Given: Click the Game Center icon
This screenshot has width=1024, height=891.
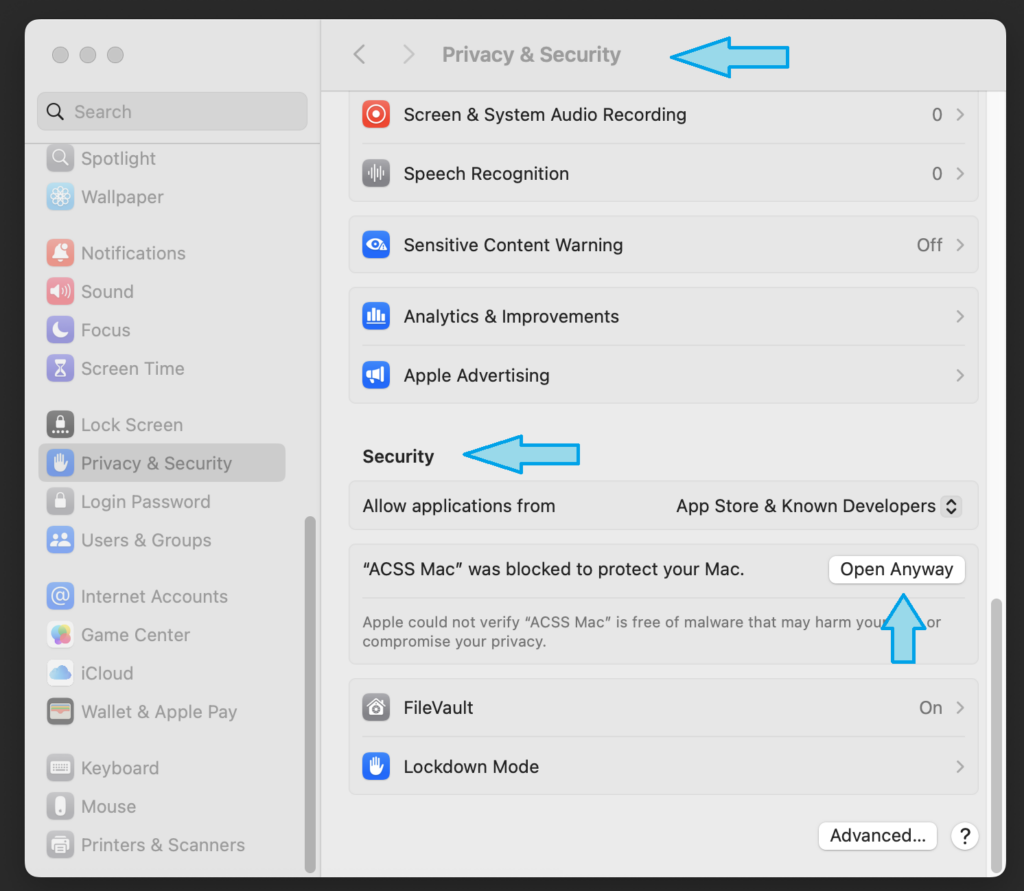Looking at the screenshot, I should (x=60, y=635).
